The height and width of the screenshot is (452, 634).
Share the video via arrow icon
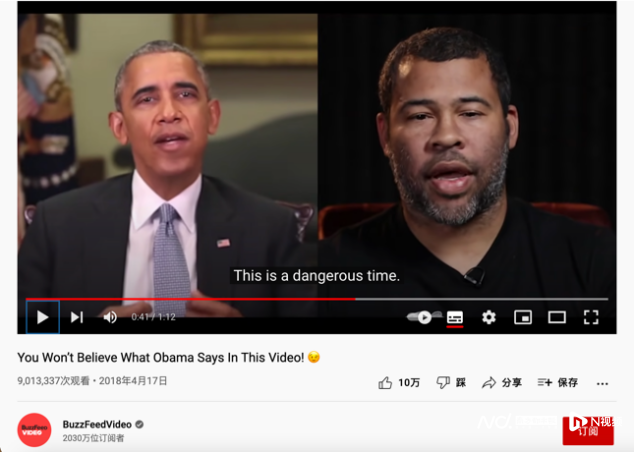(x=502, y=382)
